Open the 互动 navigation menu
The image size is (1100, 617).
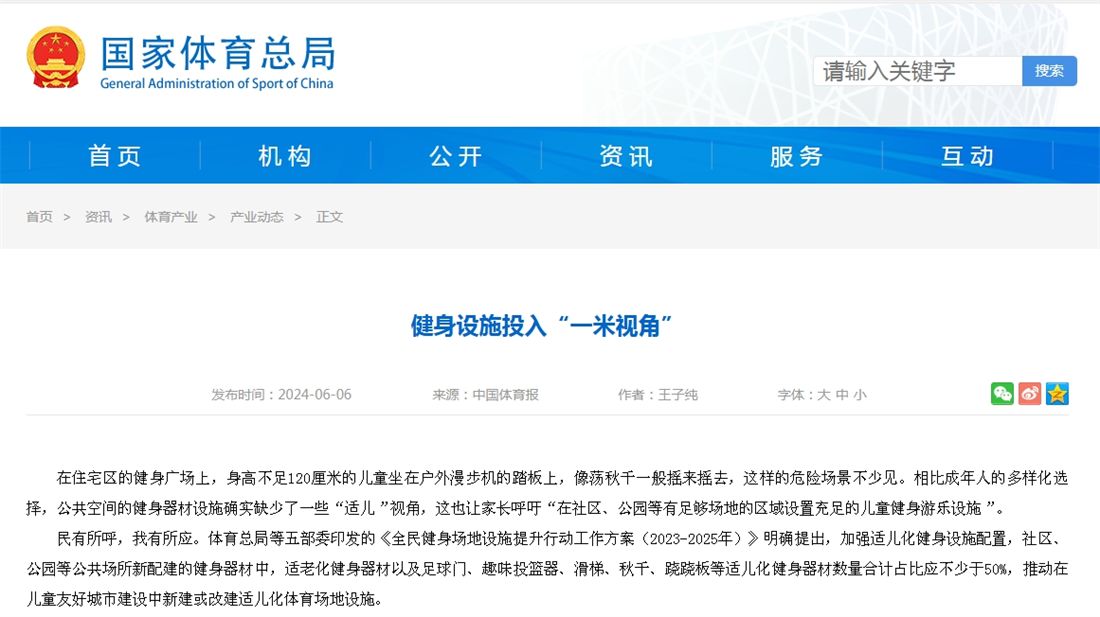tap(965, 155)
